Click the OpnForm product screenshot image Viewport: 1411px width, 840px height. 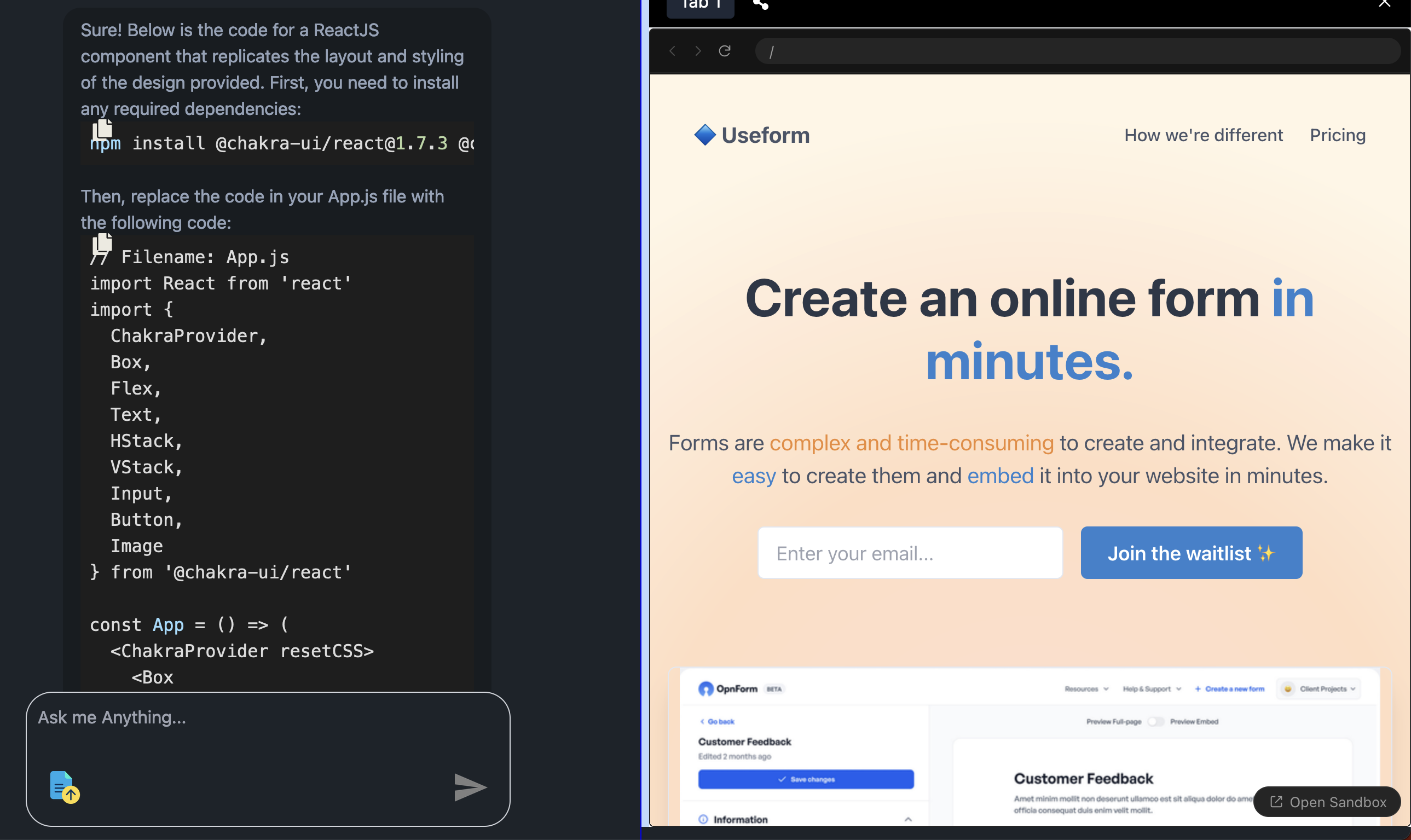coord(1029,746)
